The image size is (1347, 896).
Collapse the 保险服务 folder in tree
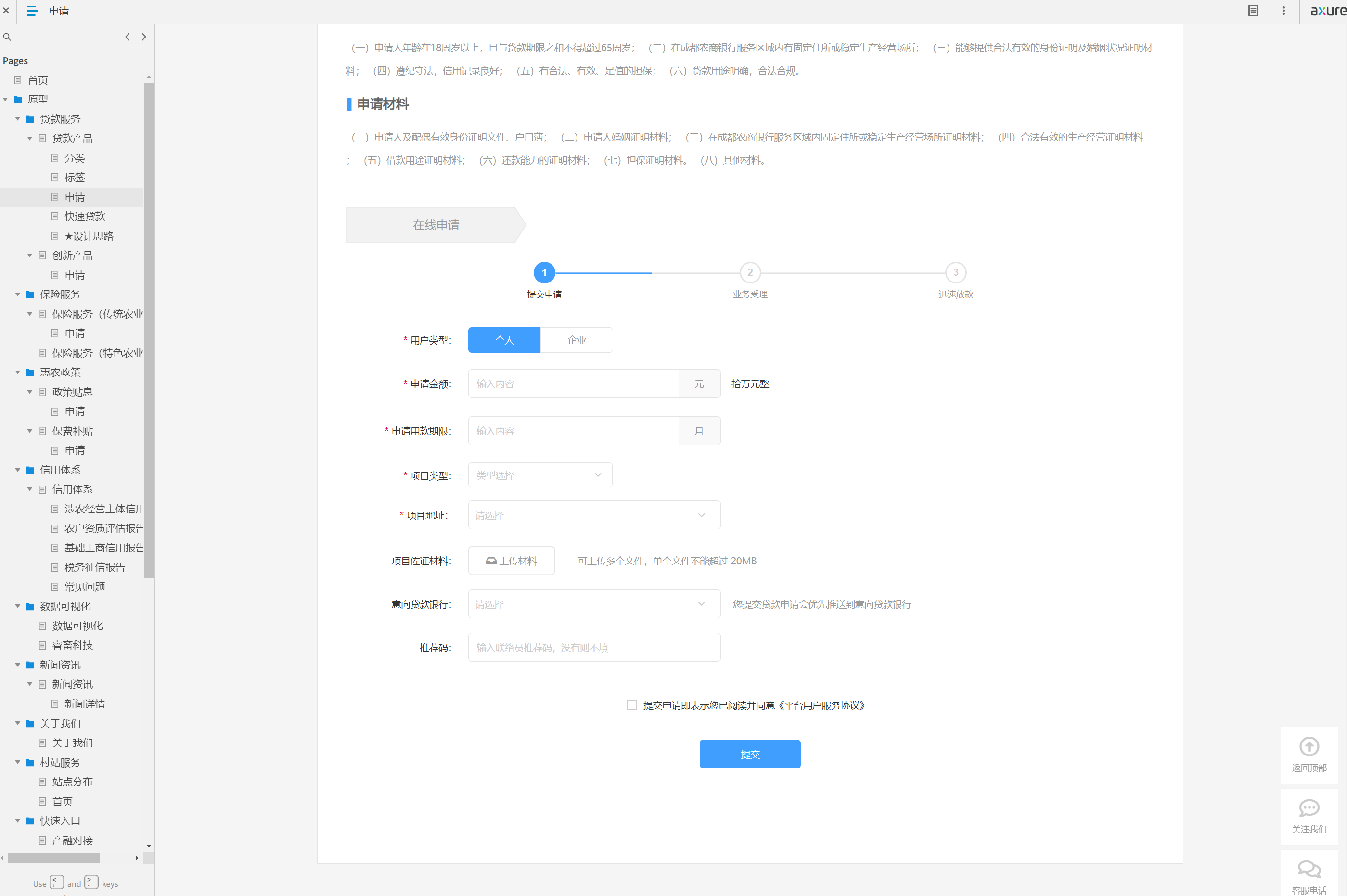click(x=18, y=294)
